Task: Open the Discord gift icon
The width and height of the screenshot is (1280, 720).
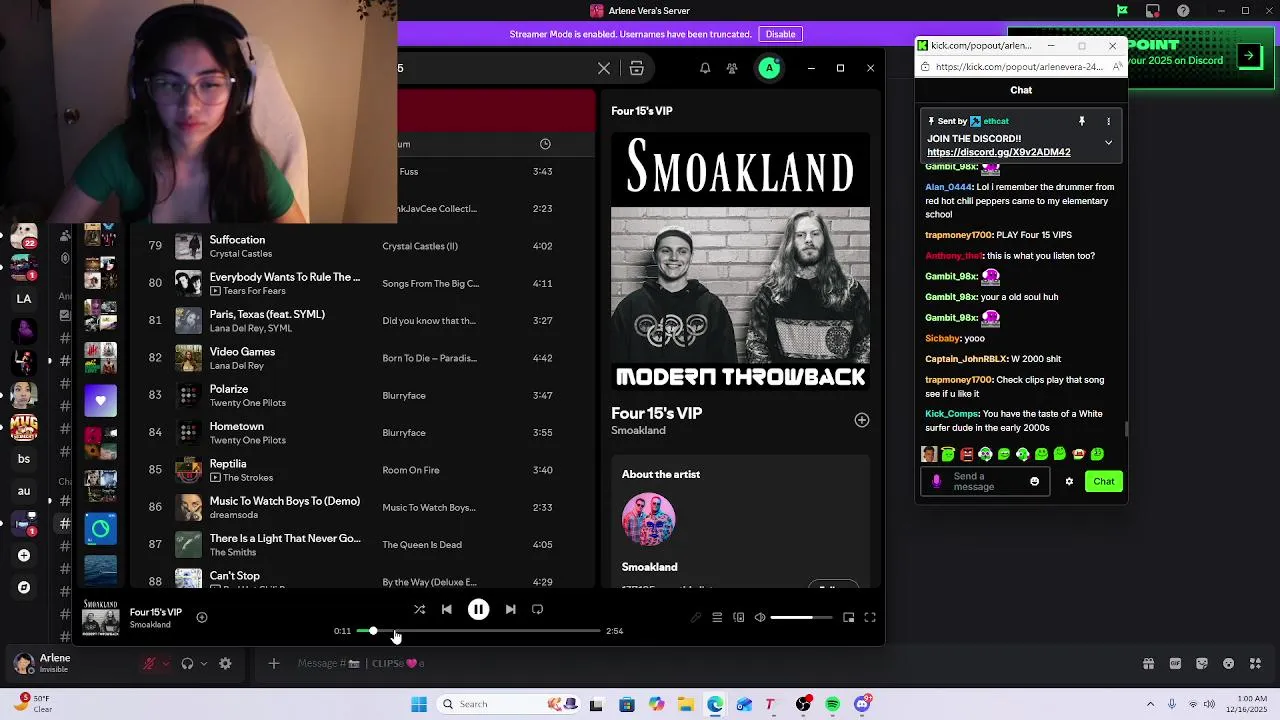Action: coord(1148,663)
